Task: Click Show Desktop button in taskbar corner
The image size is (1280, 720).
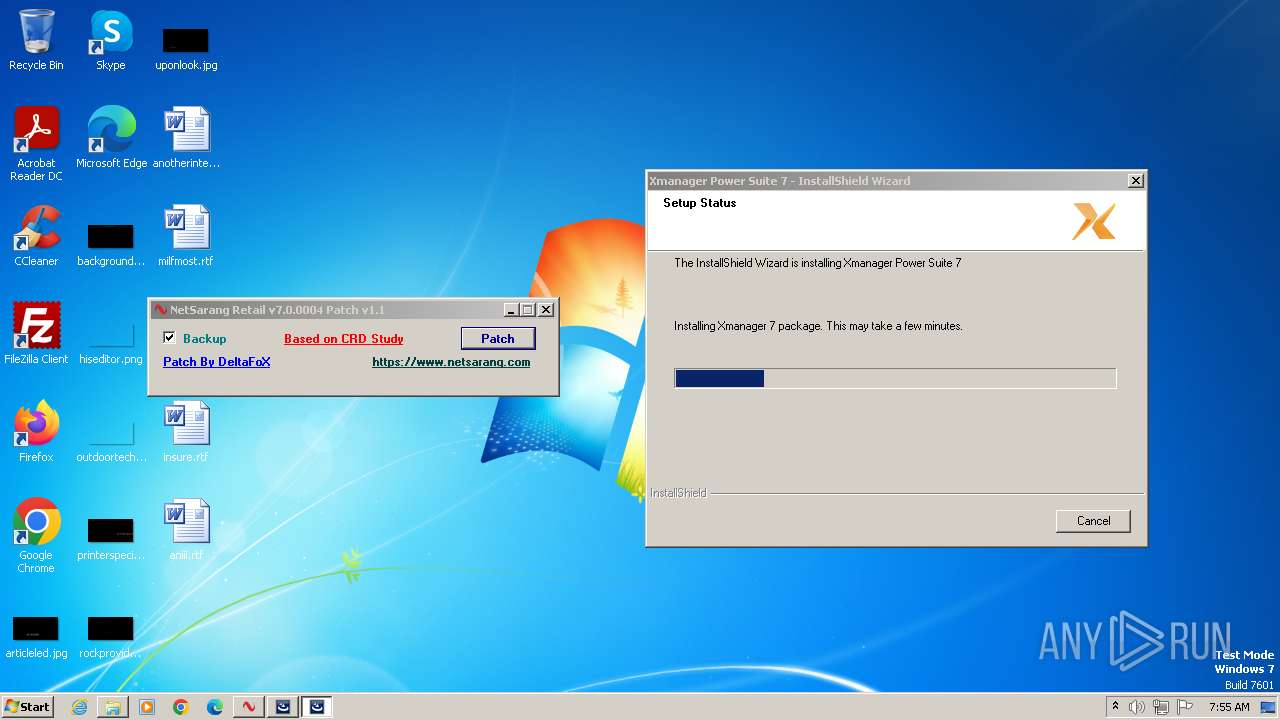Action: 1268,707
